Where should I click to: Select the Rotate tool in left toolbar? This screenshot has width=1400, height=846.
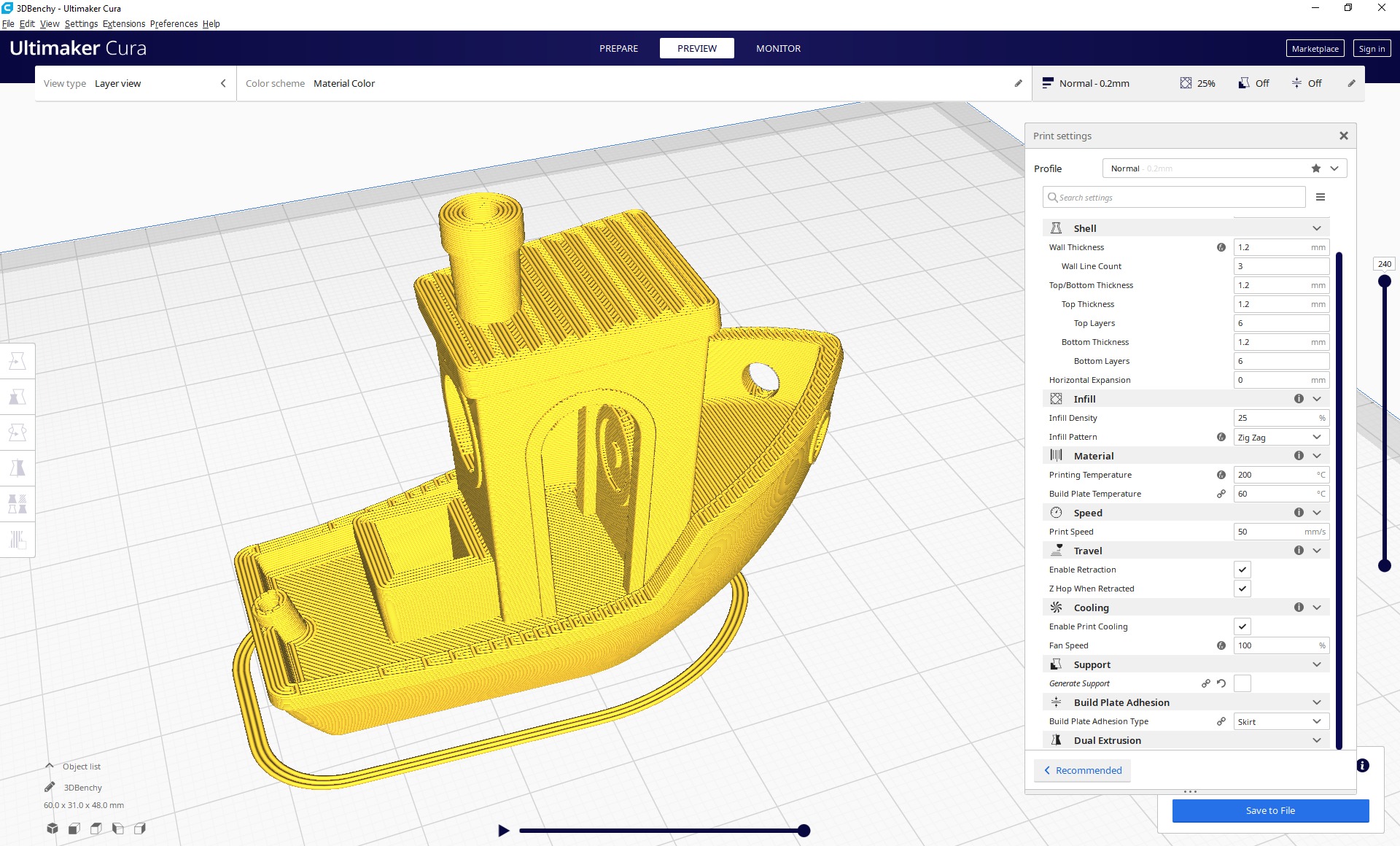coord(17,432)
